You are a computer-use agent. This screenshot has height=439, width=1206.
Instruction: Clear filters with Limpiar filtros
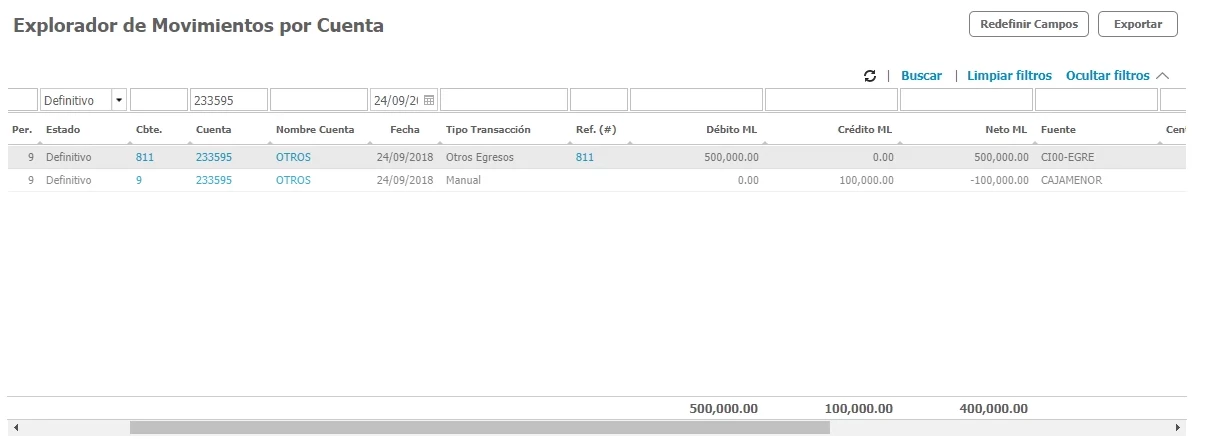tap(1009, 76)
